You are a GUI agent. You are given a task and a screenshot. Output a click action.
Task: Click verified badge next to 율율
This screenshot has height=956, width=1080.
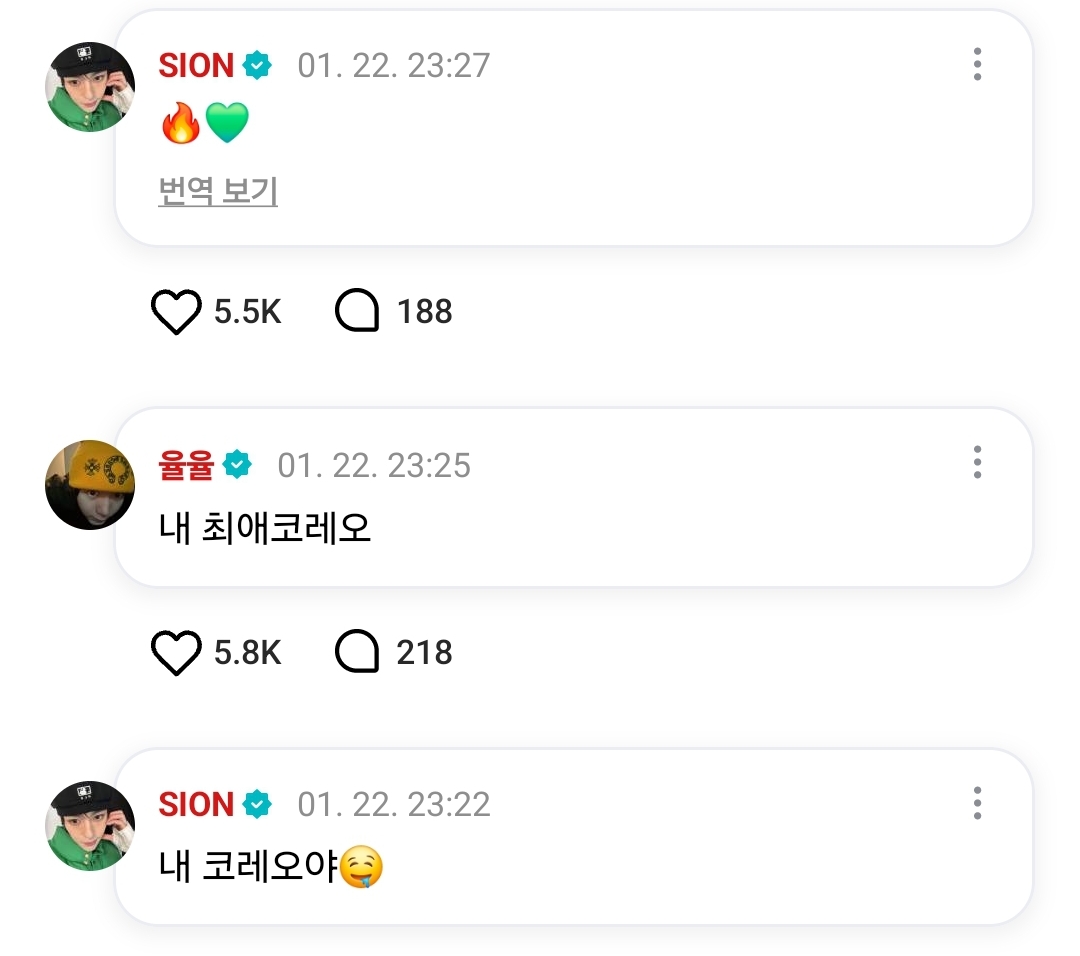coord(238,465)
